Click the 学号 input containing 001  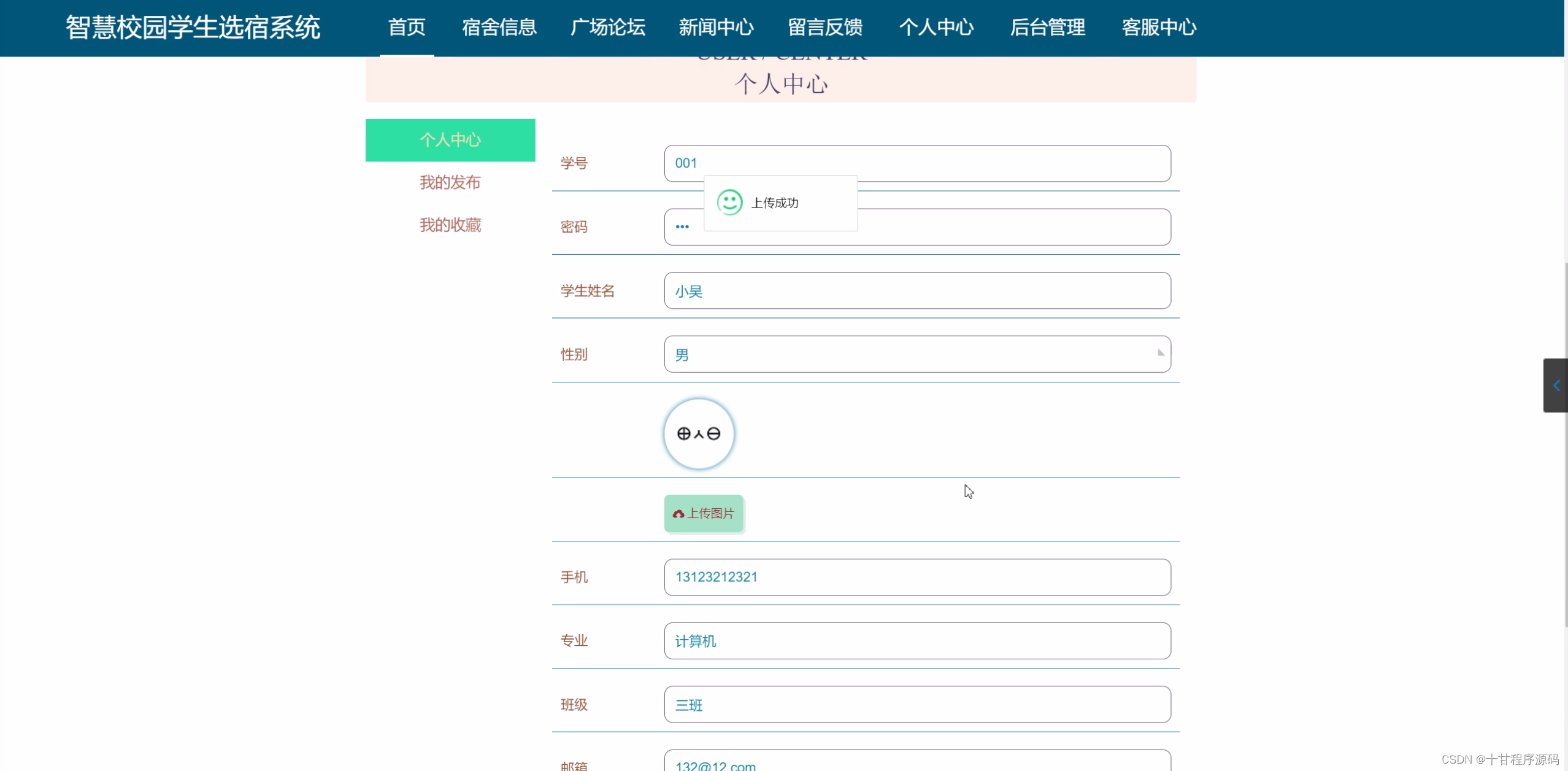[x=917, y=163]
